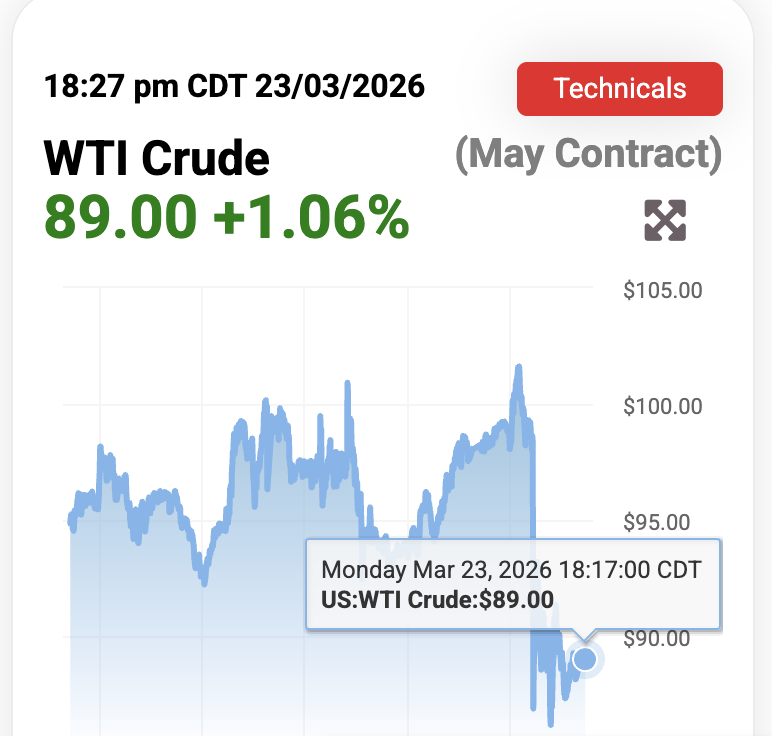The image size is (772, 736).
Task: Click the chart's highest peak above $100
Action: [x=518, y=368]
